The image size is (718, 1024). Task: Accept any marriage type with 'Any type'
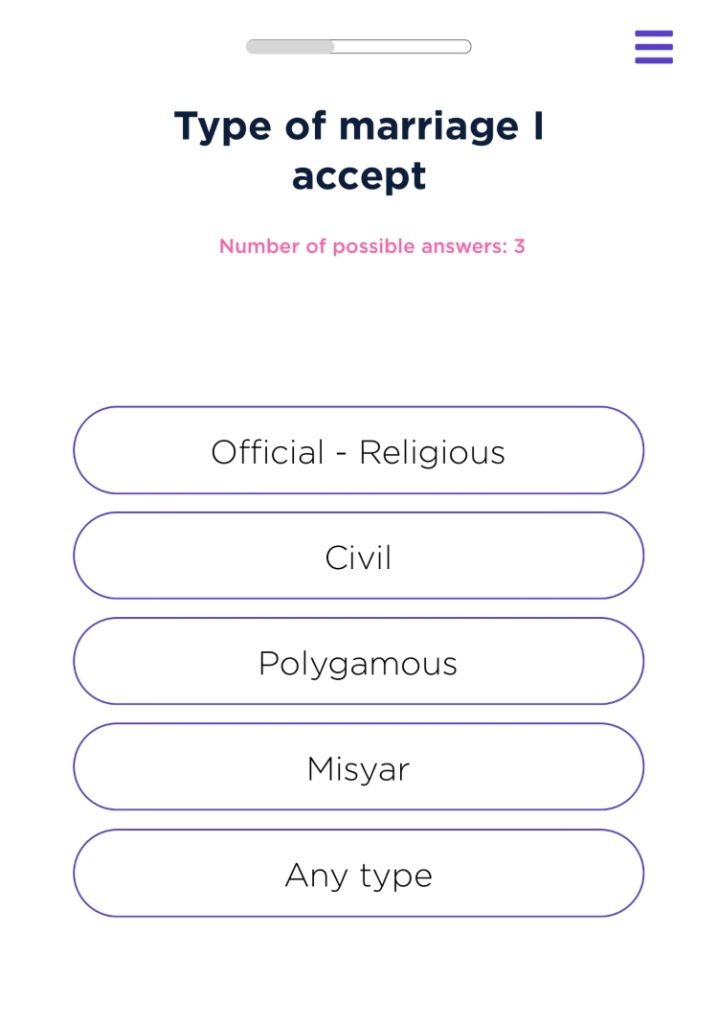(x=358, y=874)
